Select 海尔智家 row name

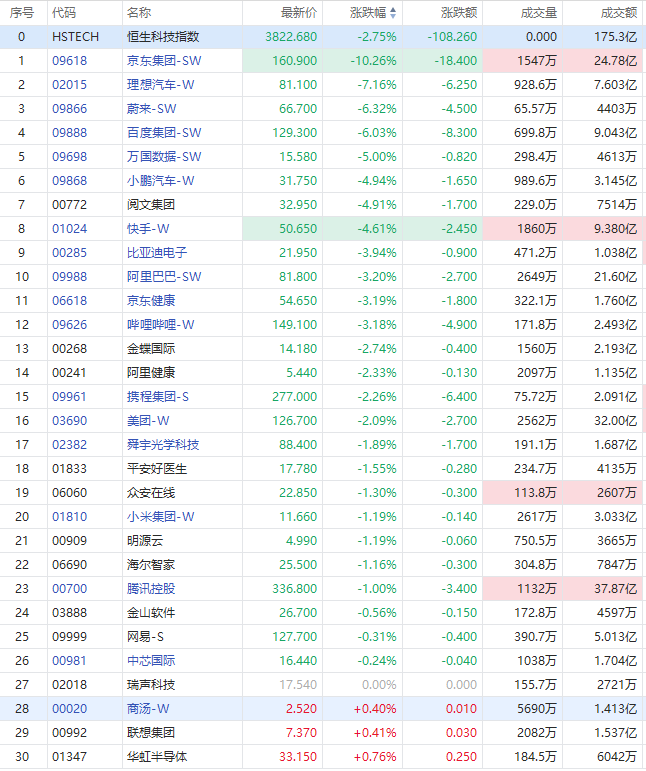click(151, 565)
